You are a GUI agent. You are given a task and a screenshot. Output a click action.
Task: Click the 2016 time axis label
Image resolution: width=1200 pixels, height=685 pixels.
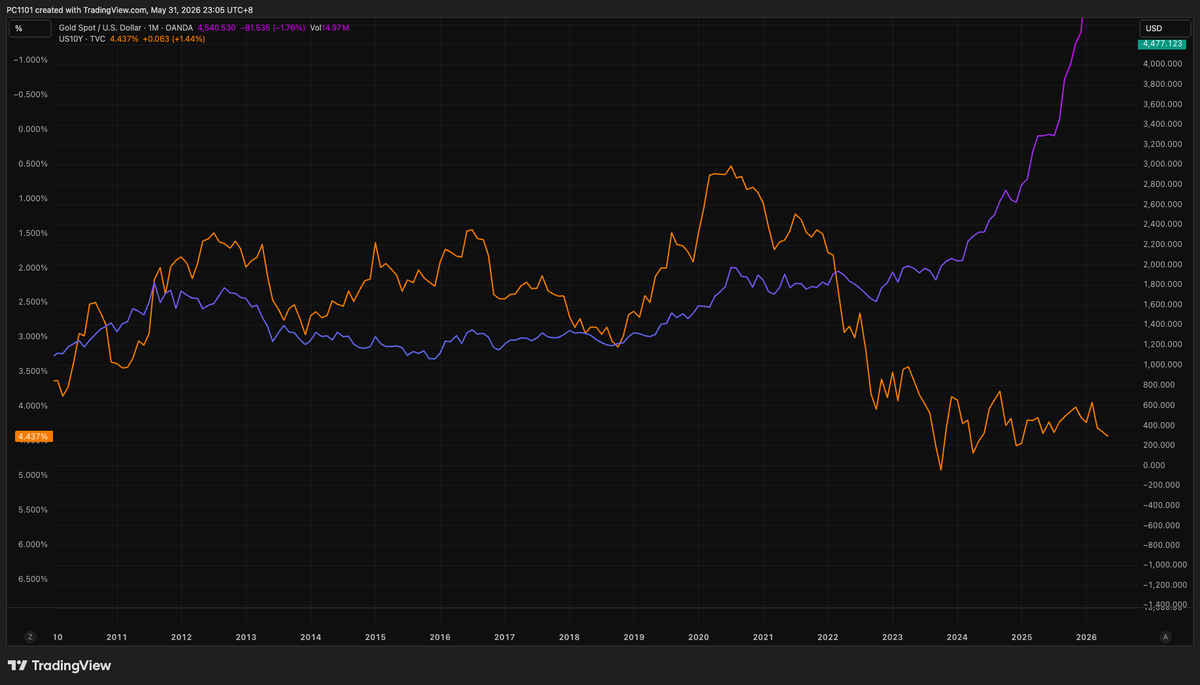click(x=439, y=636)
